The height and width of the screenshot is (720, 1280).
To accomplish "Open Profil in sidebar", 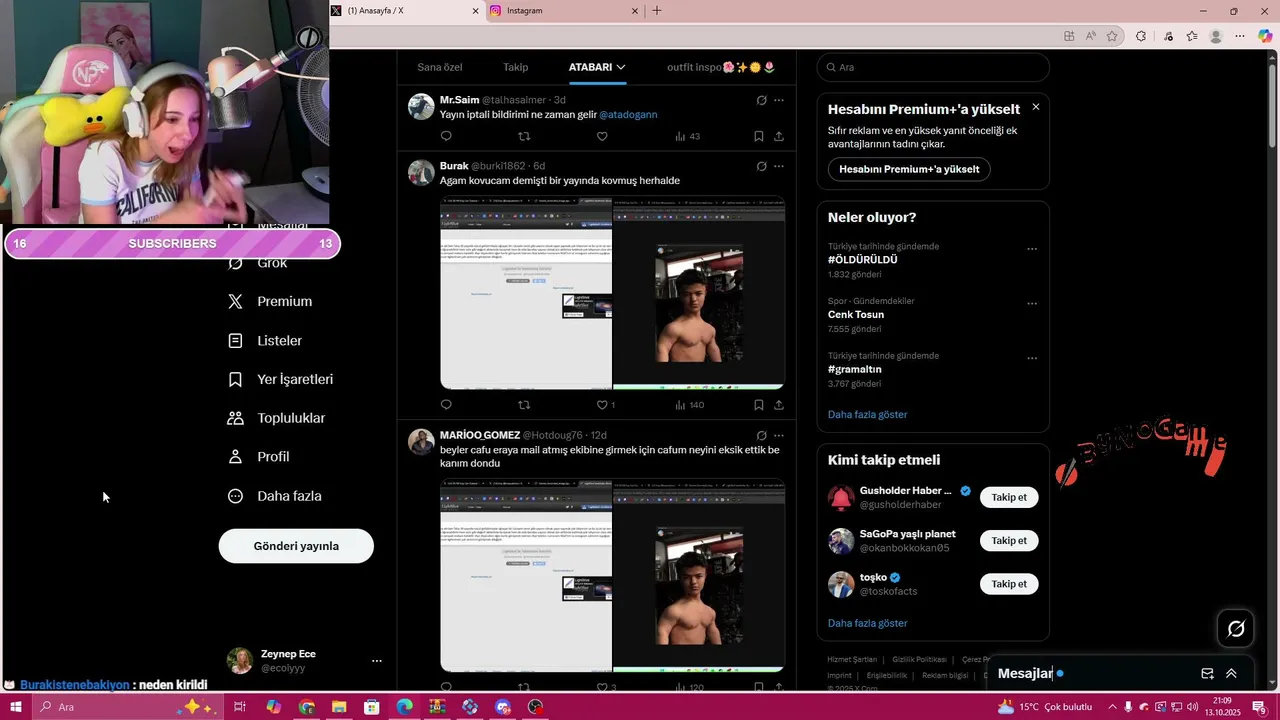I will point(260,456).
